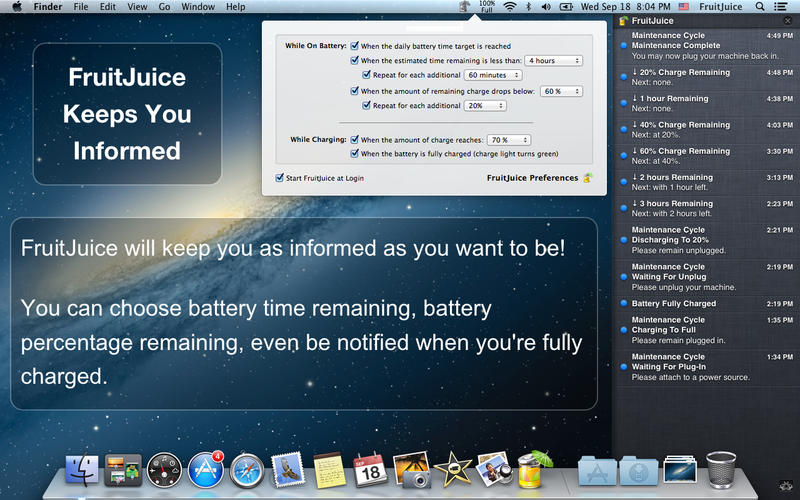The height and width of the screenshot is (500, 800).
Task: Open the 70 % charge reaches dropdown
Action: (x=509, y=139)
